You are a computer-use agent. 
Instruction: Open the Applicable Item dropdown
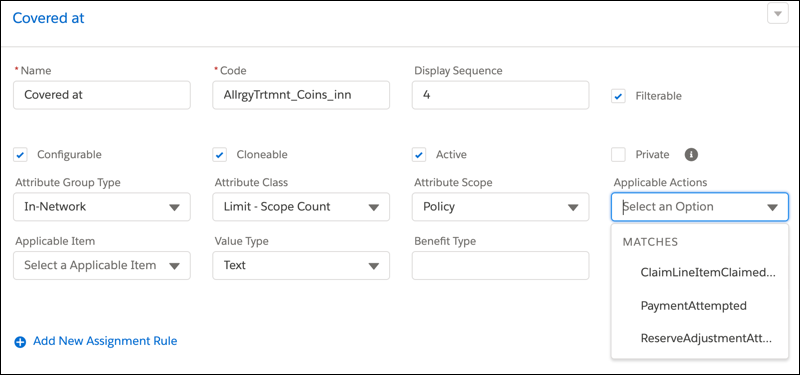click(x=102, y=265)
